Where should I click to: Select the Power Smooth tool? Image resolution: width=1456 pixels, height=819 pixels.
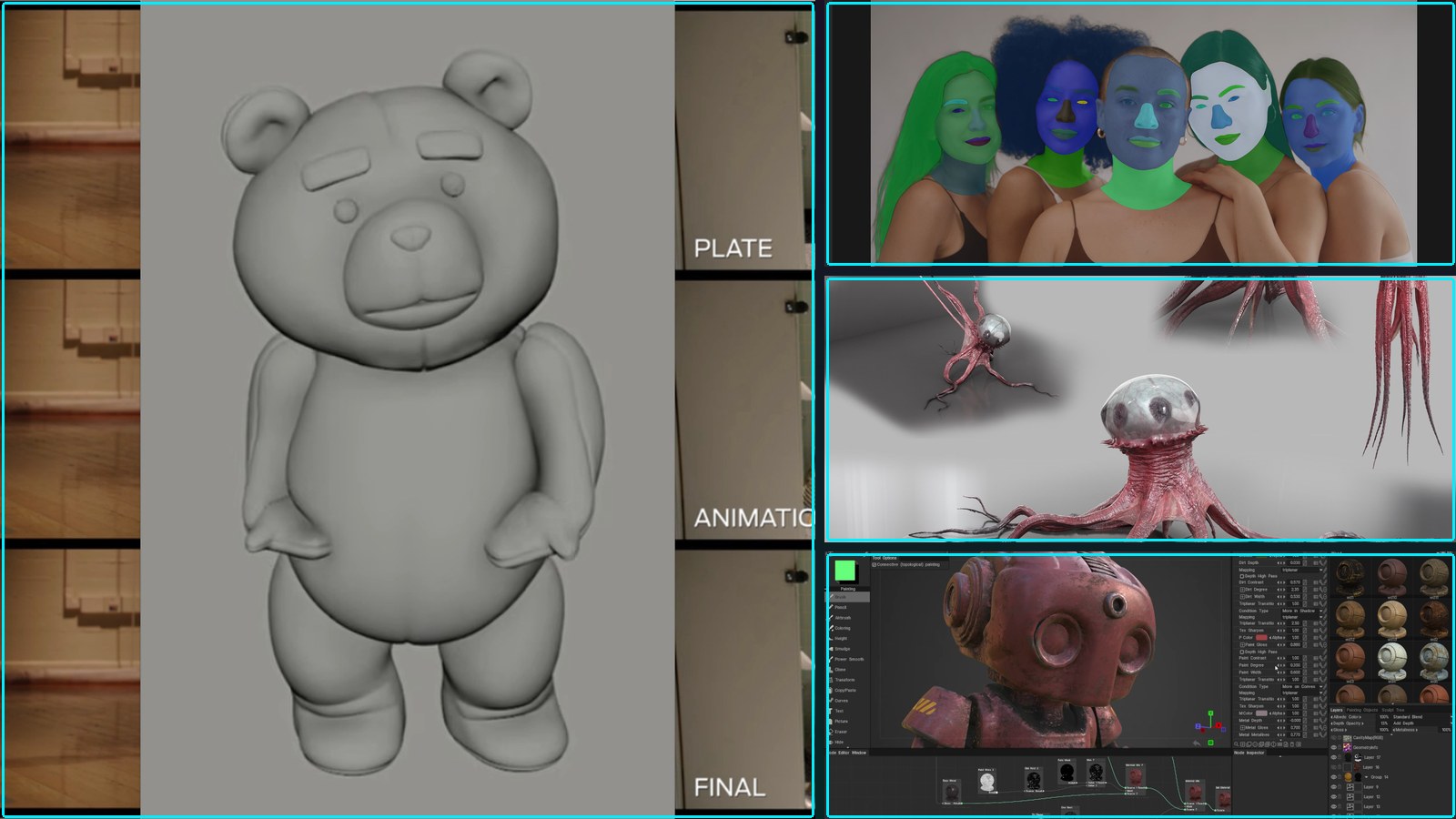click(x=848, y=659)
